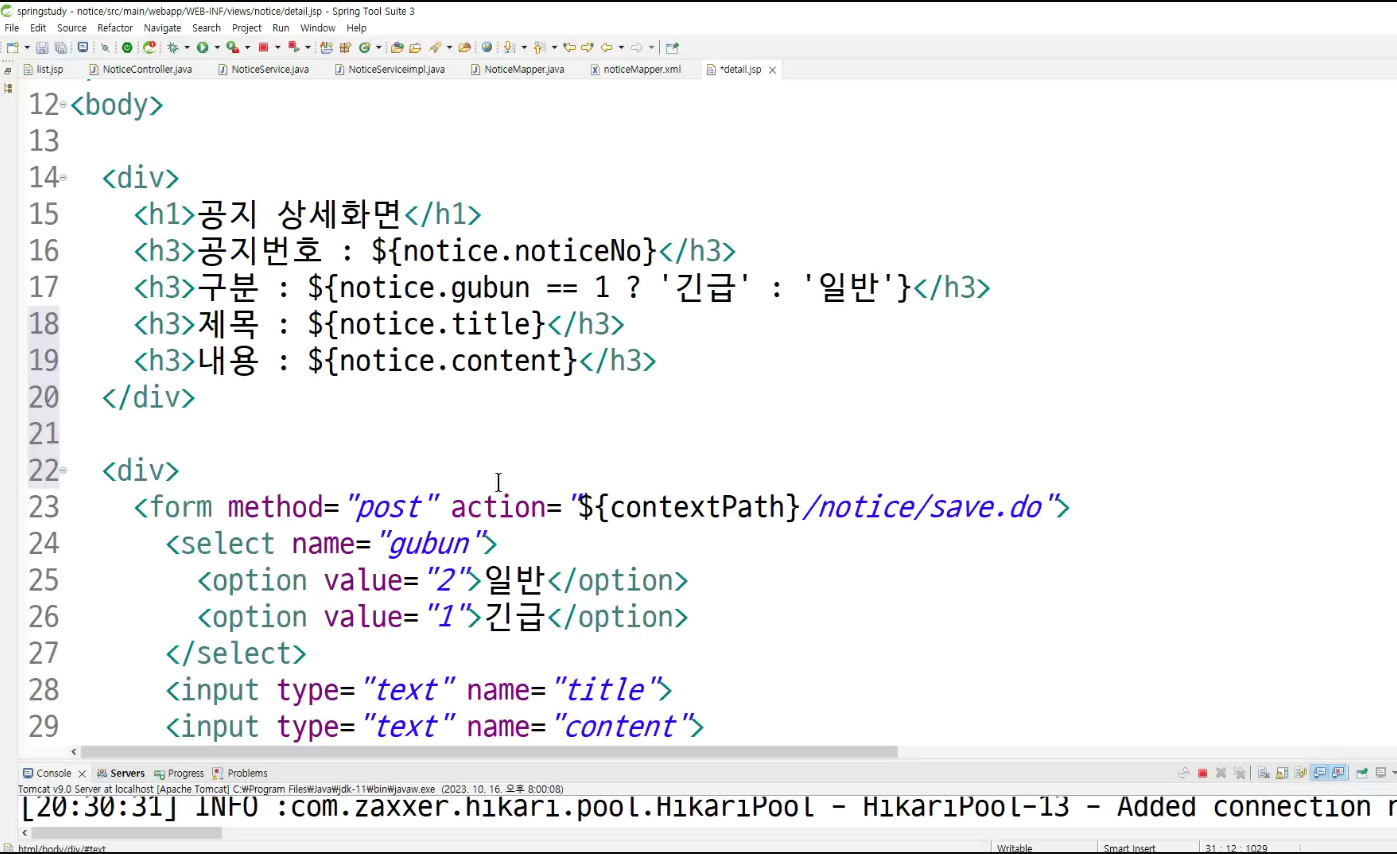The image size is (1397, 854).
Task: Click the Display Selected Console icon
Action: coord(1381,773)
